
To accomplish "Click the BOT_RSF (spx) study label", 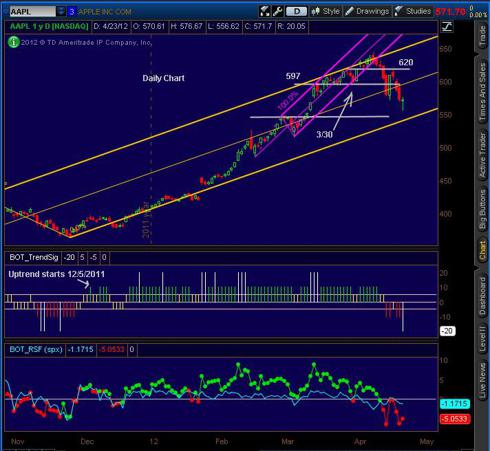I will (x=36, y=349).
